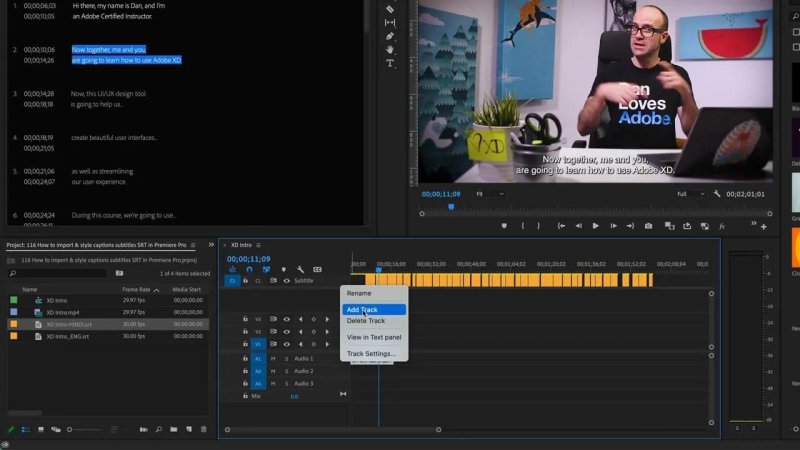The width and height of the screenshot is (800, 450).
Task: Select XD Intro.mp4 in the project
Action: coord(63,312)
